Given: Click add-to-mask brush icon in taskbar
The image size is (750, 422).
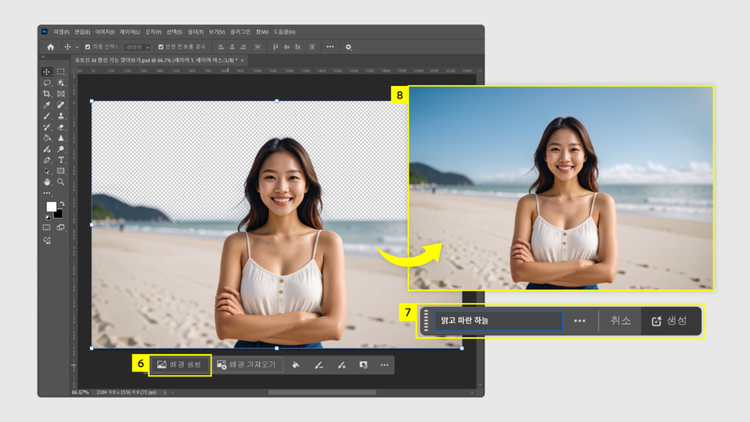Looking at the screenshot, I should [342, 365].
